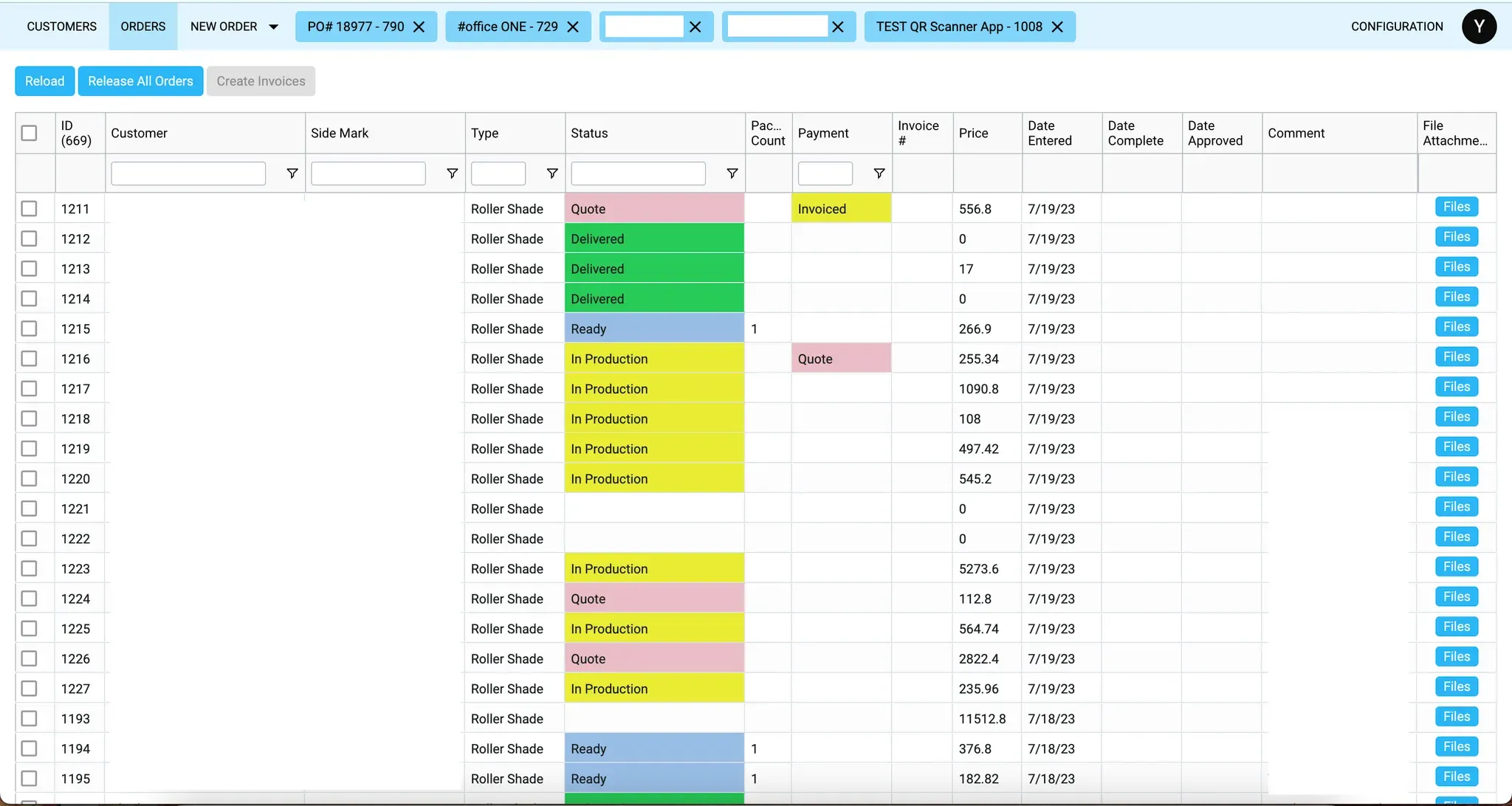This screenshot has height=806, width=1512.
Task: Click the Side Mark filter funnel icon
Action: pos(453,173)
